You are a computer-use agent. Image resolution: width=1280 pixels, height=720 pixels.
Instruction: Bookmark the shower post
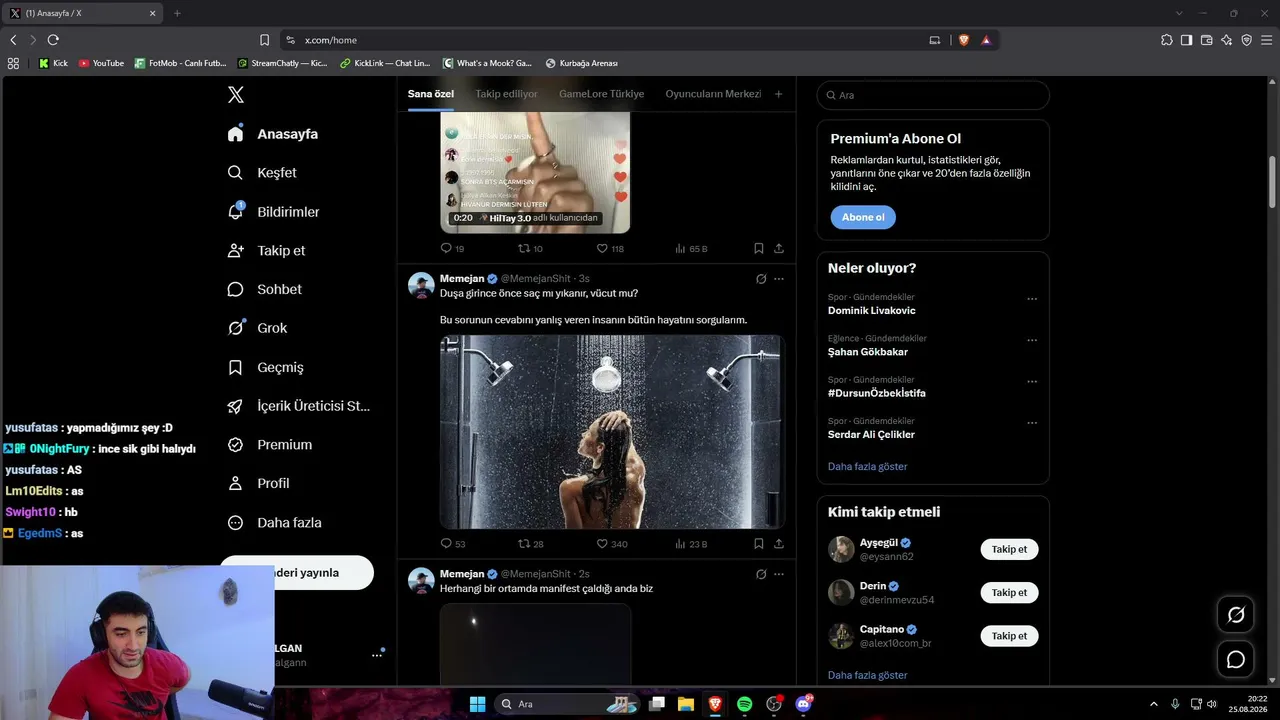759,544
